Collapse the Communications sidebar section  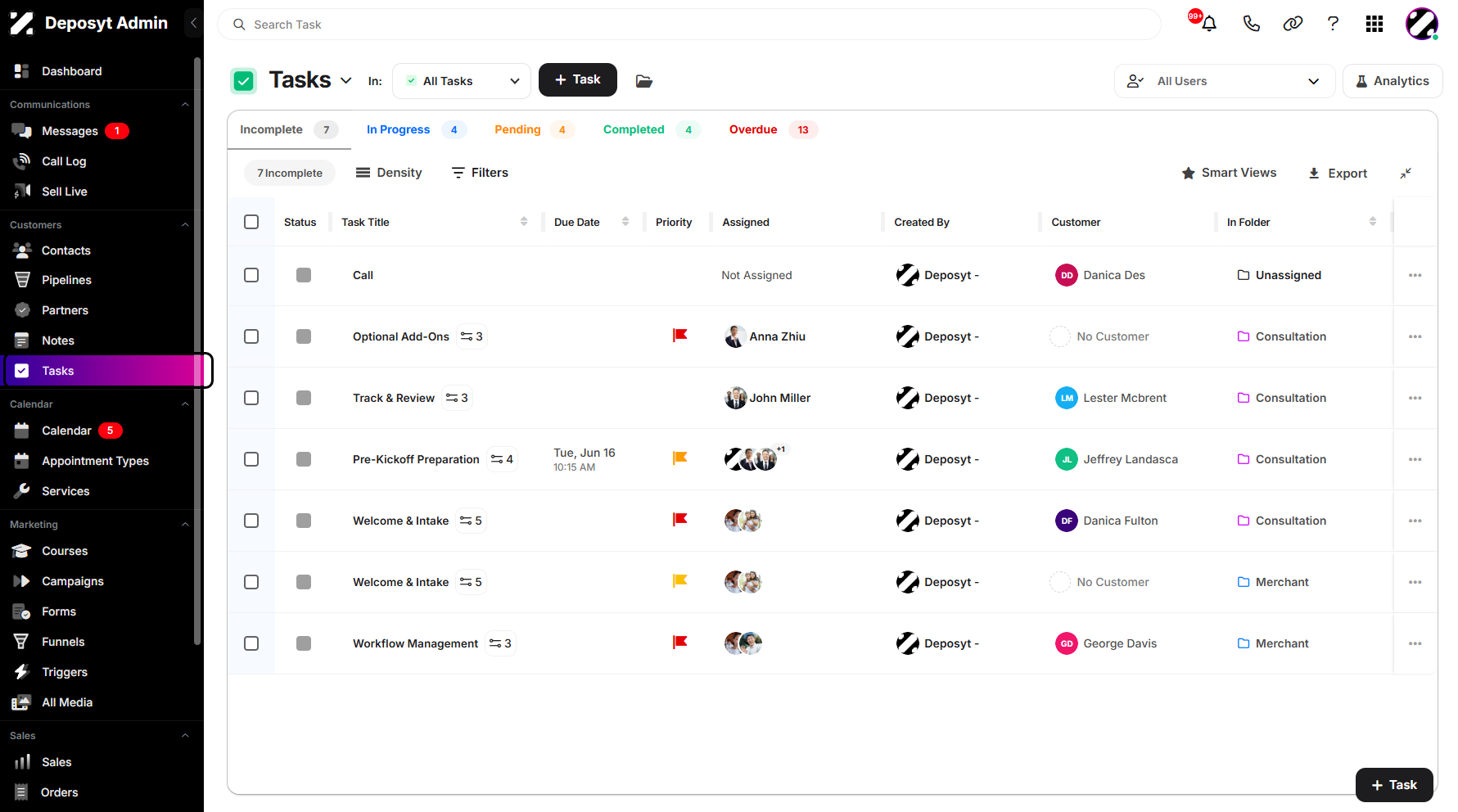tap(185, 105)
